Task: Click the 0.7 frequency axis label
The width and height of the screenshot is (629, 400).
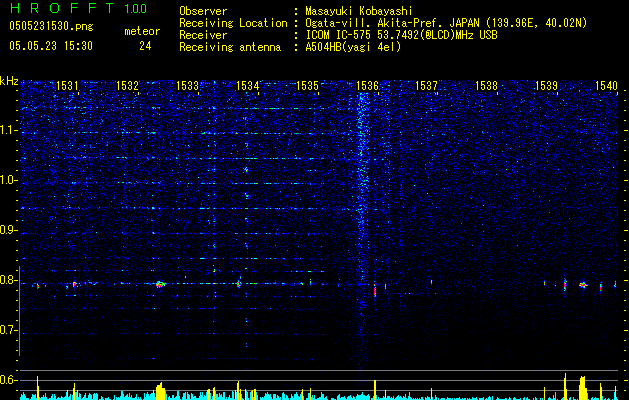Action: (9, 330)
